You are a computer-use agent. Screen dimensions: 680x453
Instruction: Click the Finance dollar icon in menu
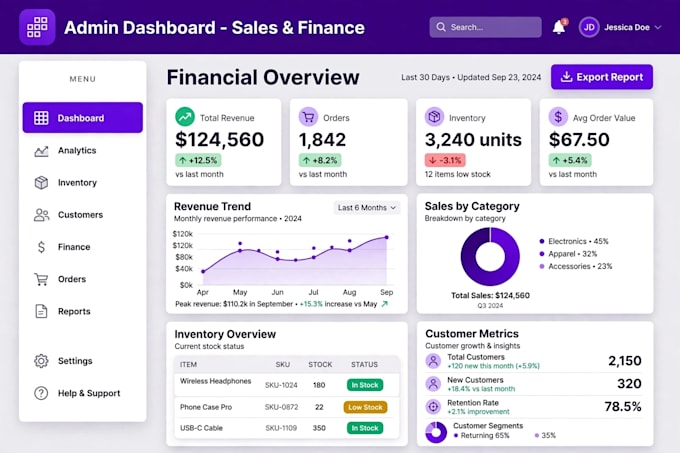(x=41, y=247)
